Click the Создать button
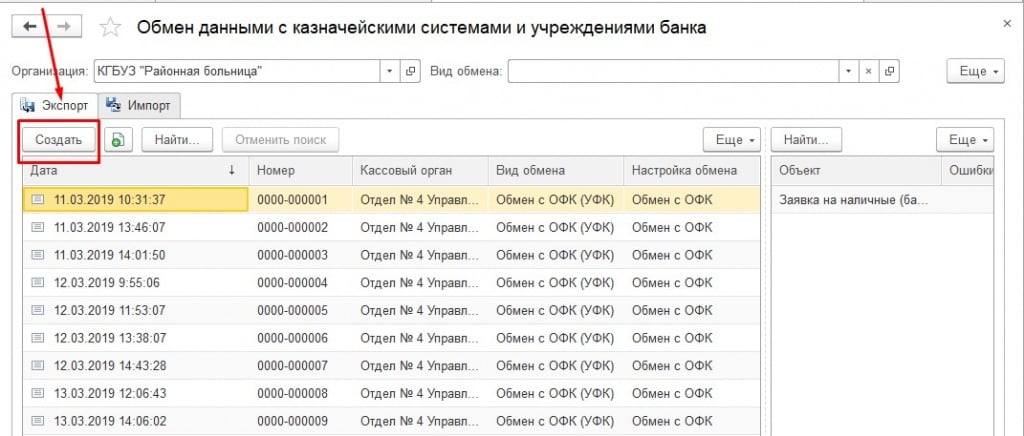The image size is (1024, 436). click(59, 140)
